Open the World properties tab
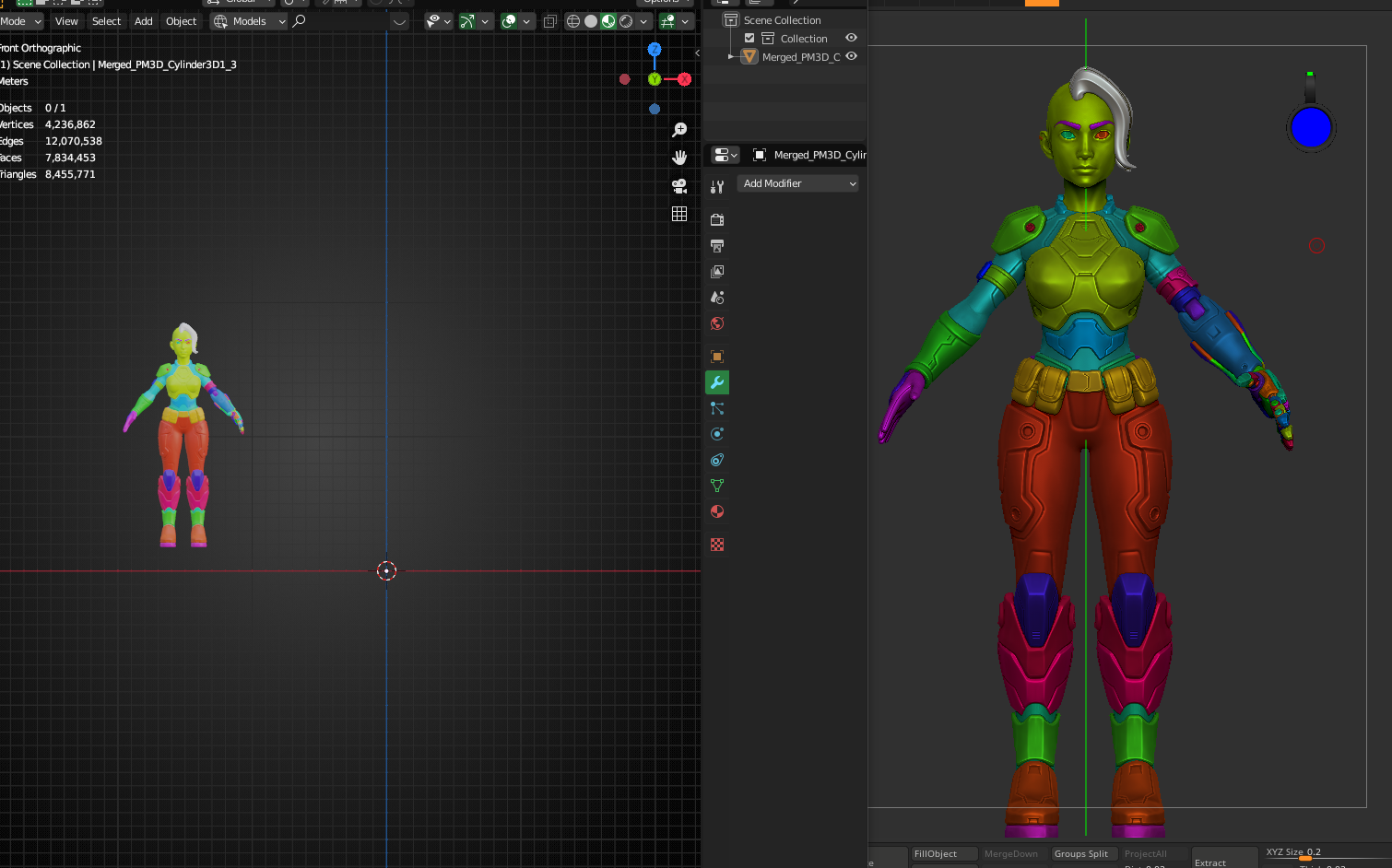The height and width of the screenshot is (868, 1392). pos(717,323)
